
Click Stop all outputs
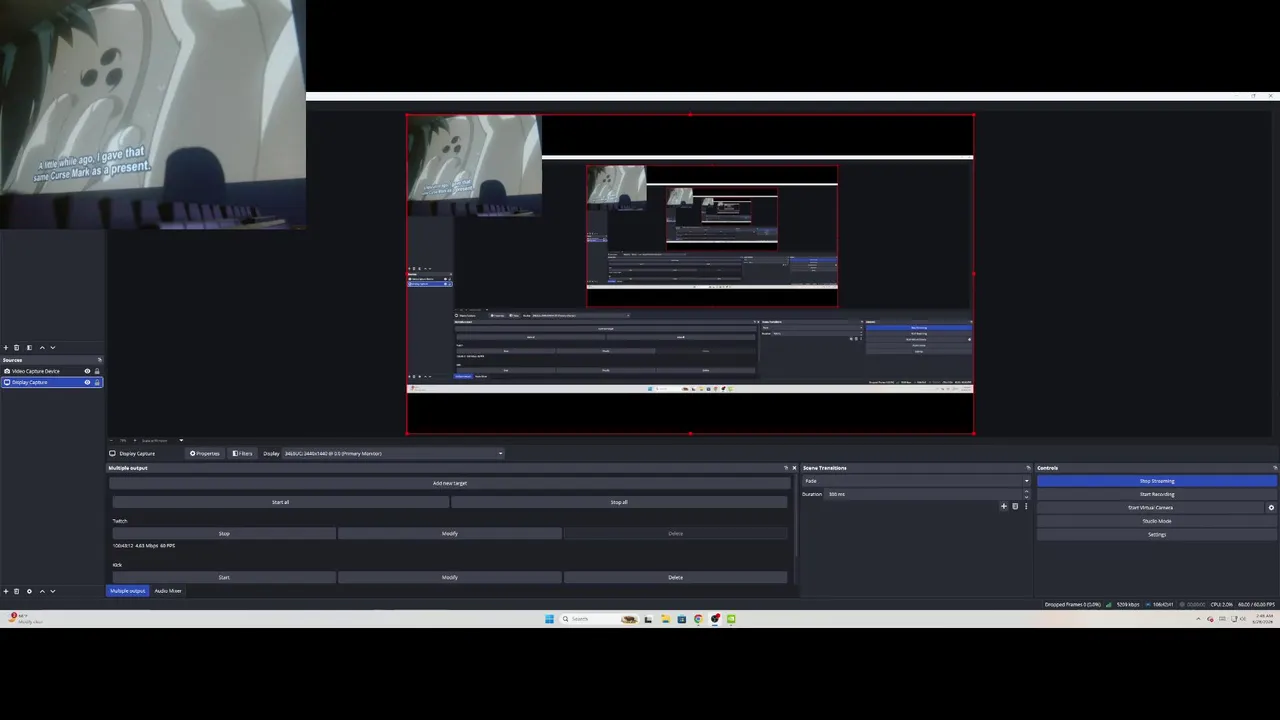(619, 502)
